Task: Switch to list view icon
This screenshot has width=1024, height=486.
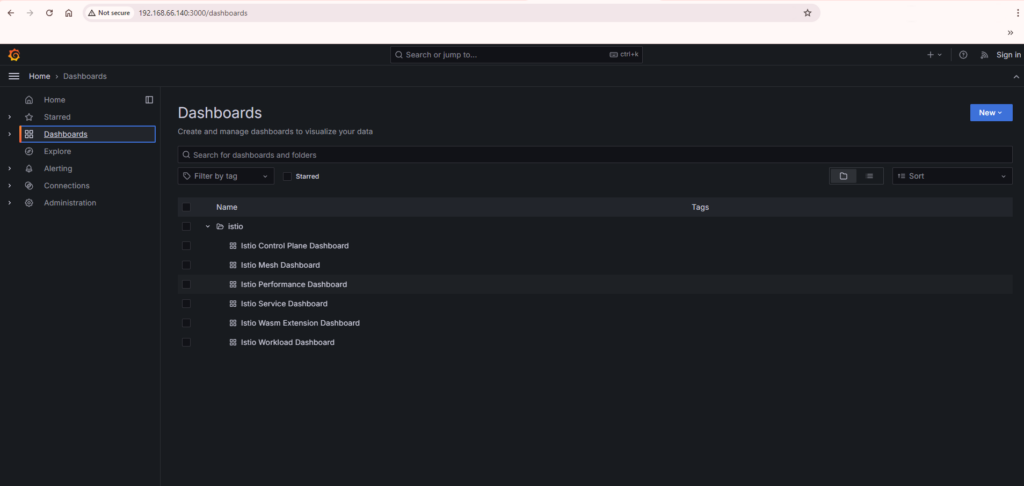Action: [x=869, y=176]
